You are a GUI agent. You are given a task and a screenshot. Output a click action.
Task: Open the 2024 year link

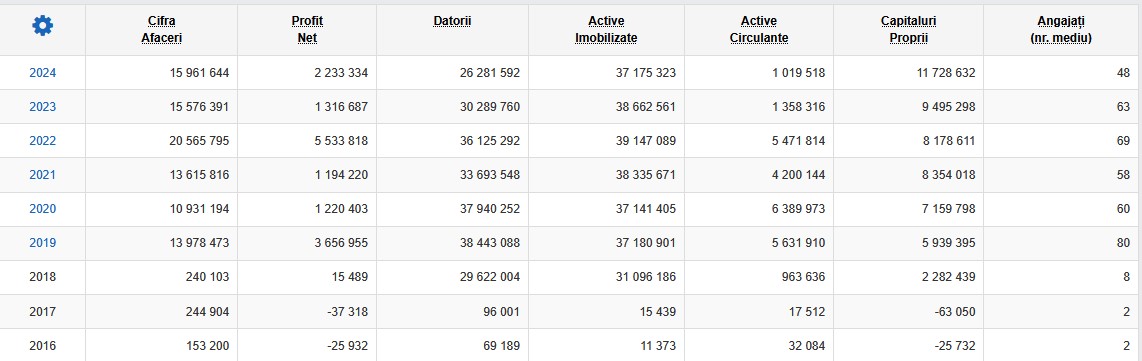42,73
